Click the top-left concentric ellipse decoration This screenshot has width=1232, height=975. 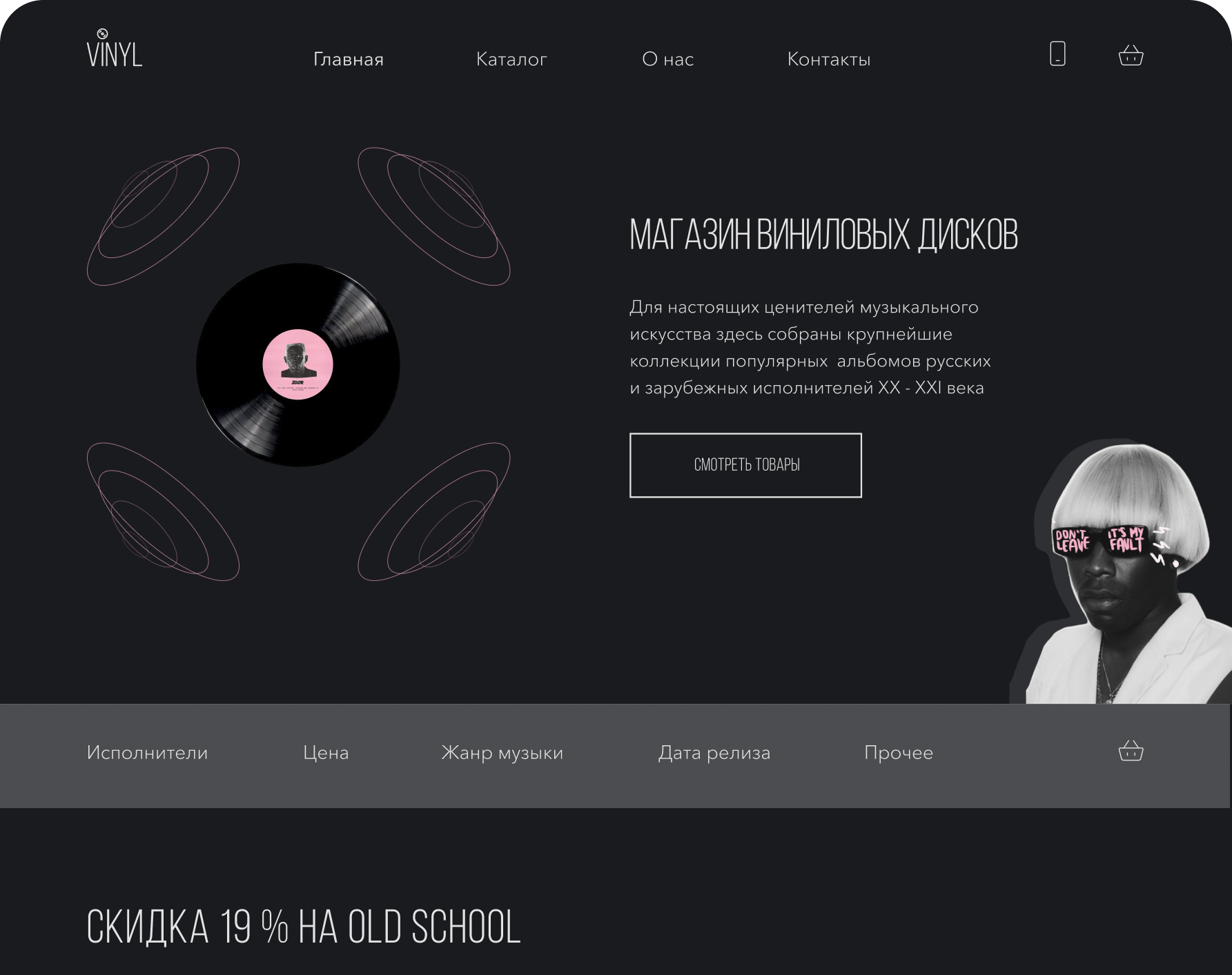pyautogui.click(x=163, y=216)
